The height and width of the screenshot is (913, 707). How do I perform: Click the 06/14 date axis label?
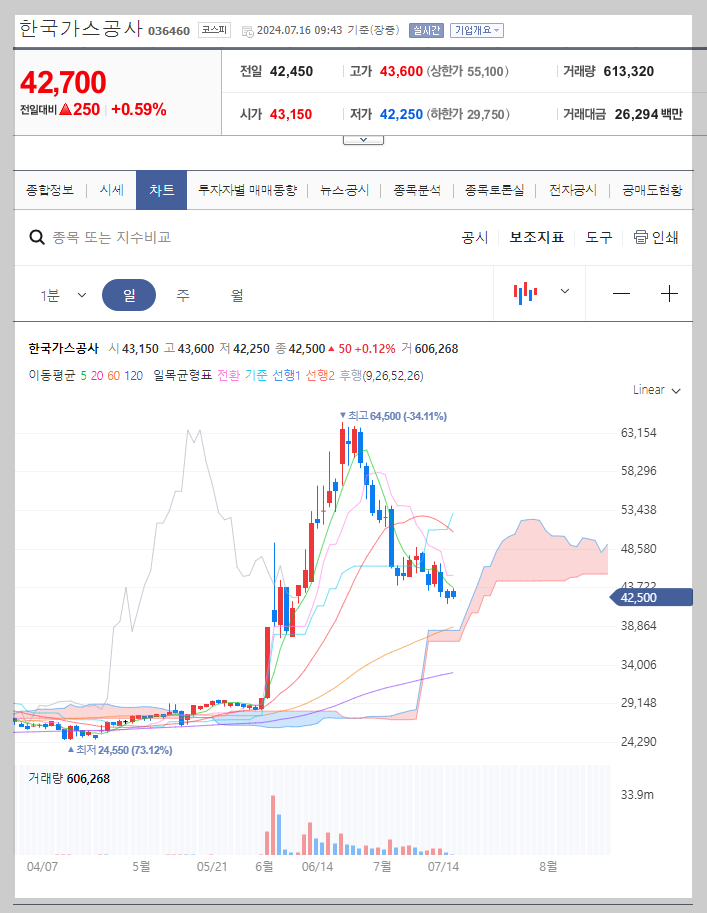pyautogui.click(x=317, y=866)
